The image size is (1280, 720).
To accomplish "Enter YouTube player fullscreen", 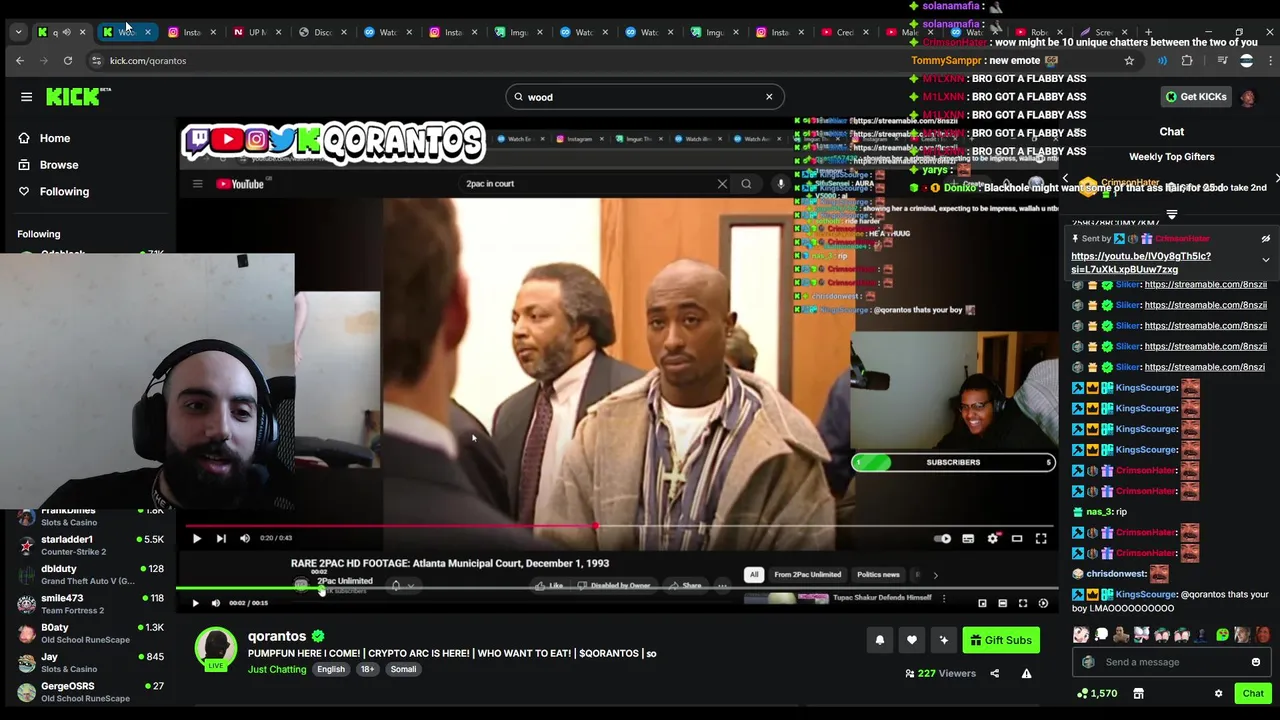I will click(1041, 538).
